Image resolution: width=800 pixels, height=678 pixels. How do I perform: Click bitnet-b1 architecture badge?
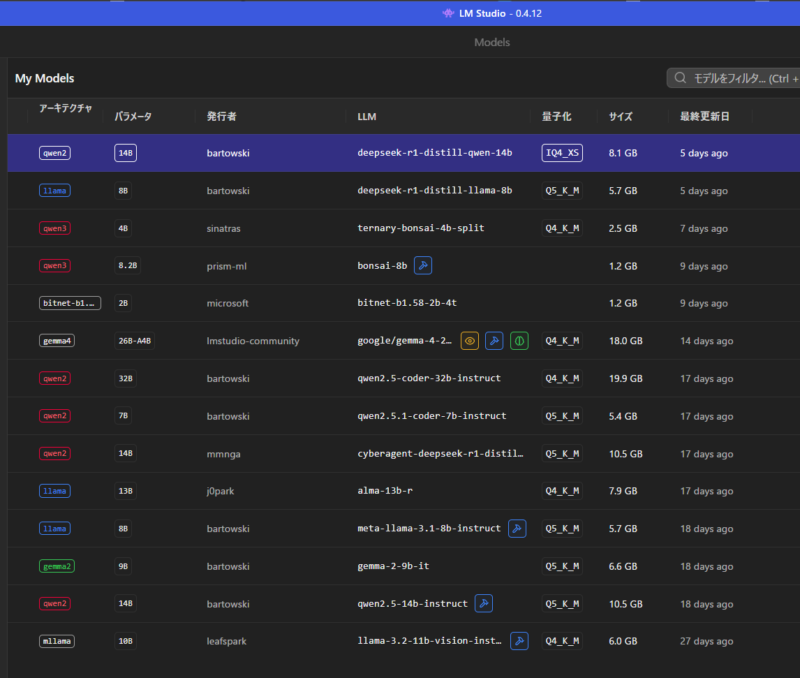[70, 303]
